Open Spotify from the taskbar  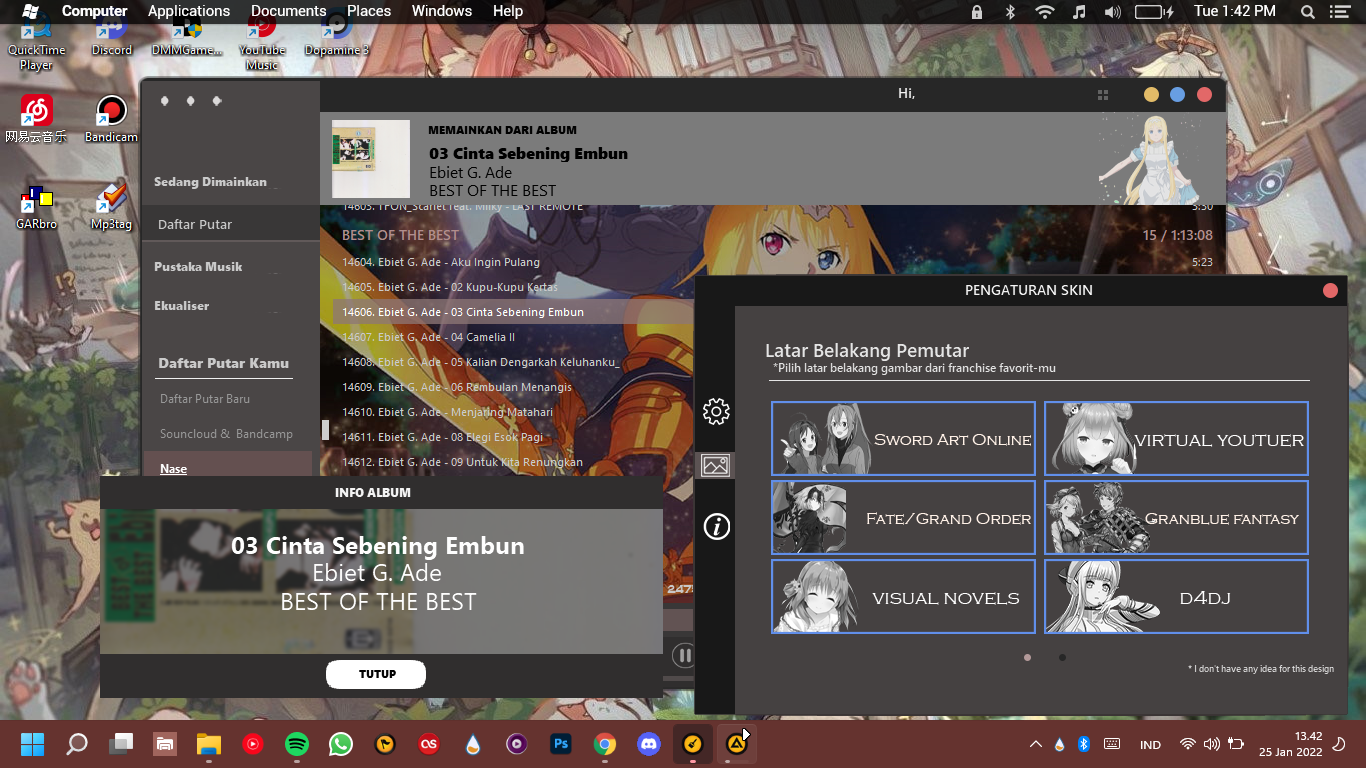click(297, 744)
